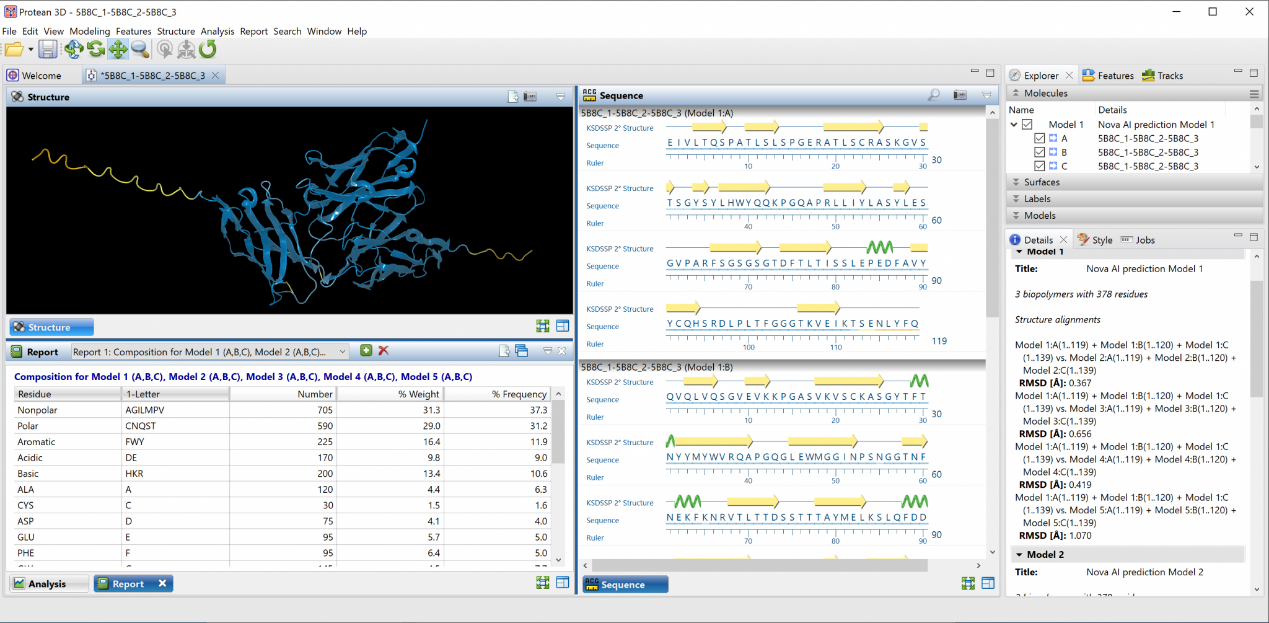This screenshot has height=623, width=1269.
Task: Collapse the Model 1 tree node
Action: point(1014,125)
